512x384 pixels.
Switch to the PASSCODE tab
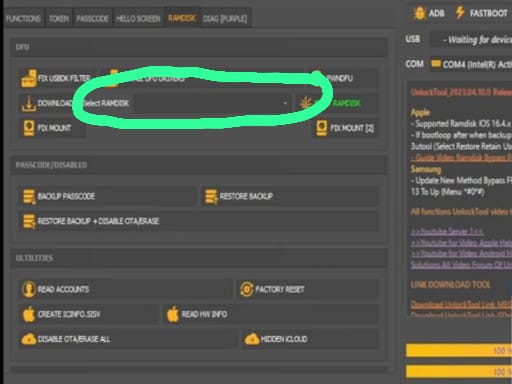point(92,18)
